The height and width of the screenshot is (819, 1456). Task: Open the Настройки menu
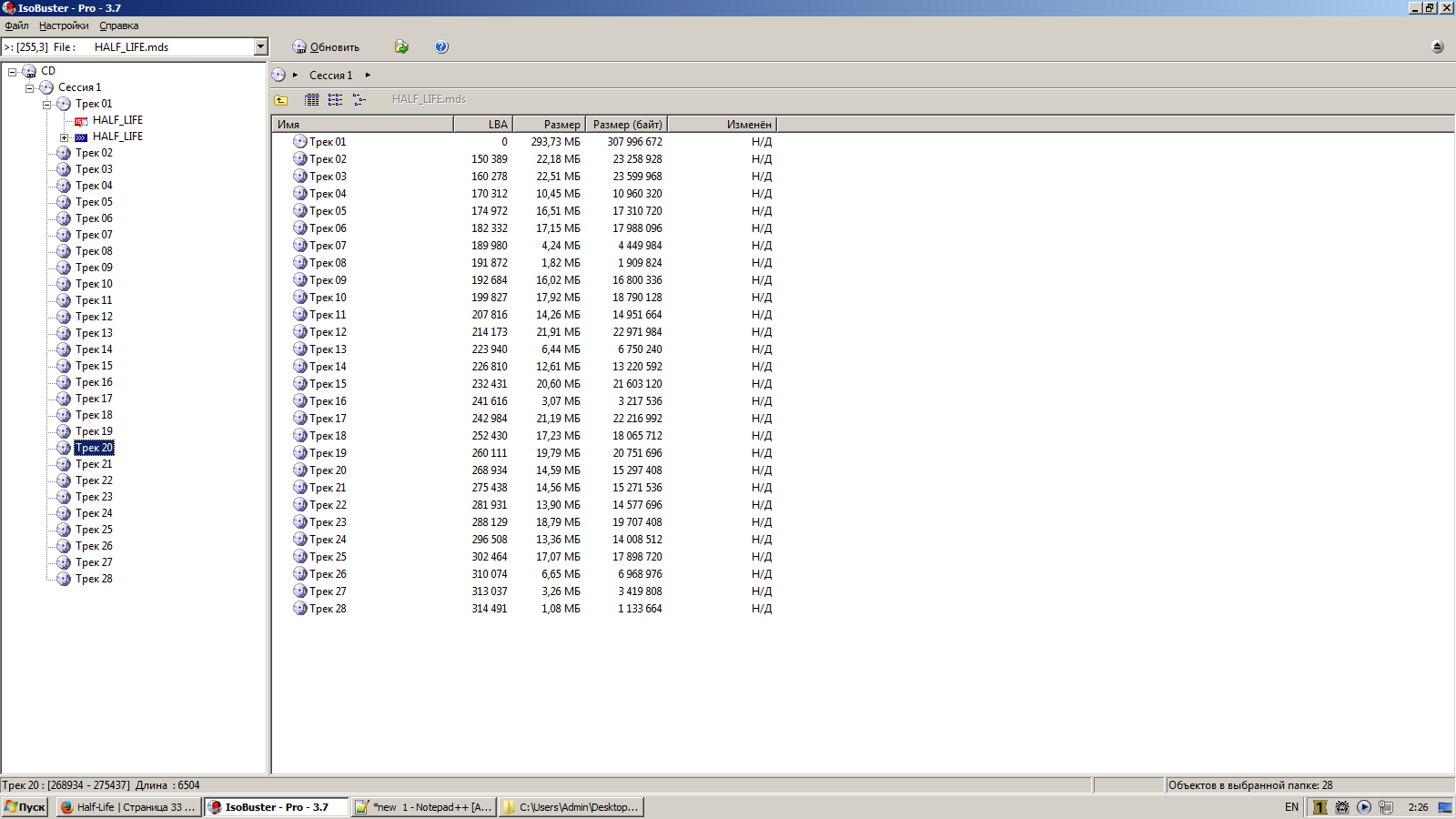(64, 26)
